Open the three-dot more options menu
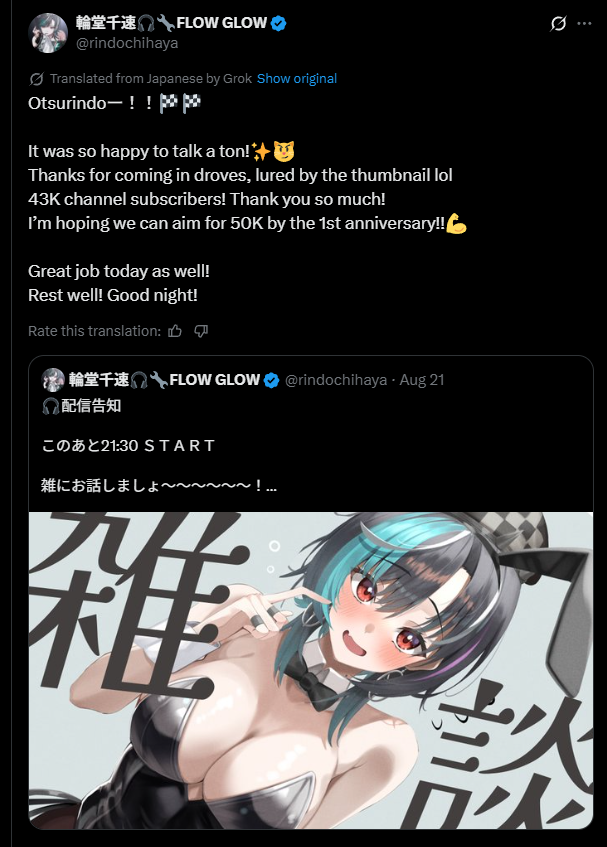Image resolution: width=607 pixels, height=847 pixels. point(584,24)
